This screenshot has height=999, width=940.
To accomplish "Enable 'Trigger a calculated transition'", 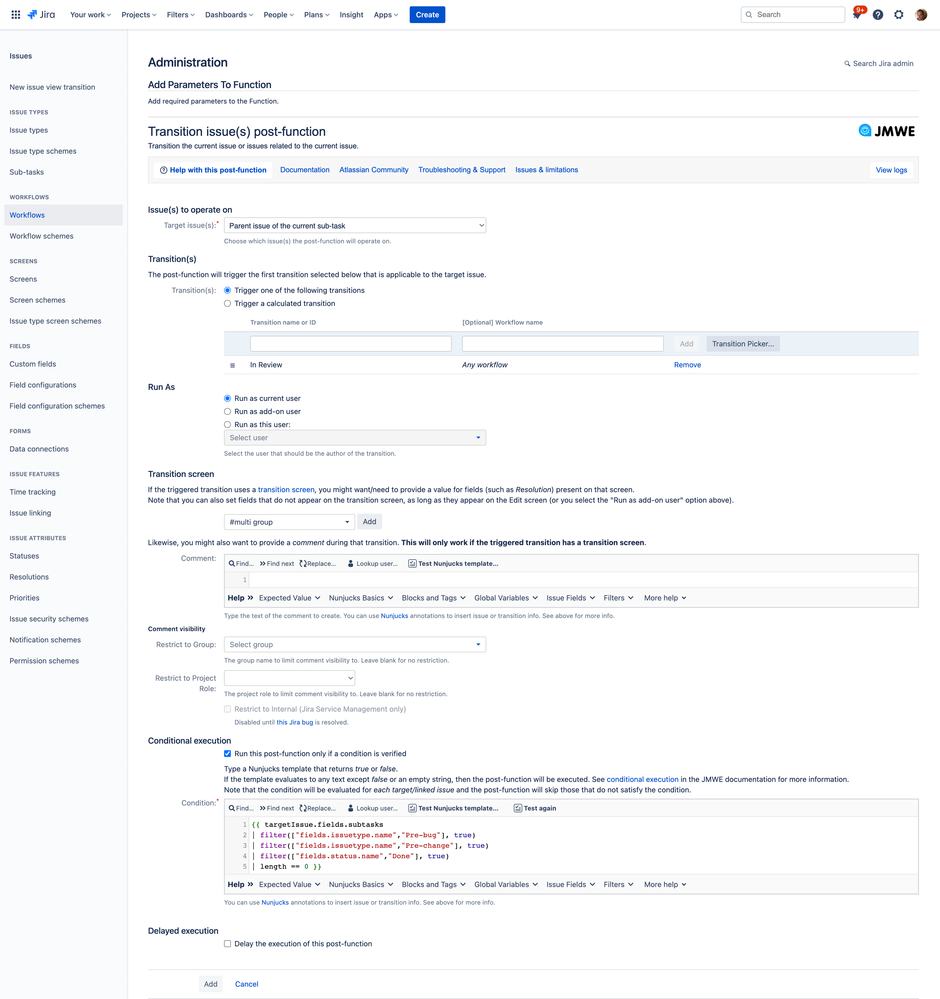I will click(x=227, y=303).
